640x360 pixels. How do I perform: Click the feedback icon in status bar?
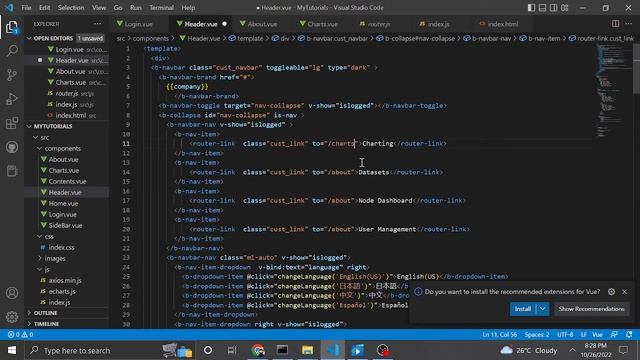614,334
